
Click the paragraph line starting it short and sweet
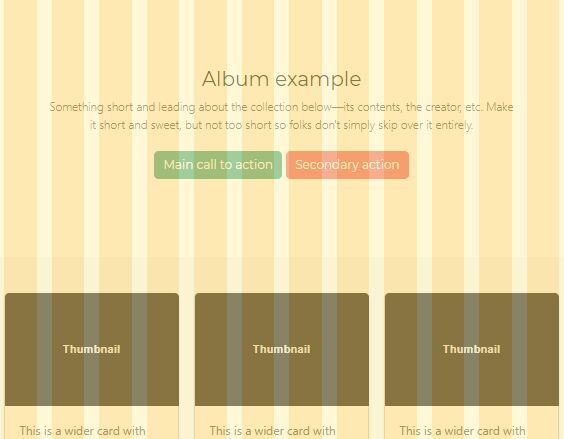[282, 125]
